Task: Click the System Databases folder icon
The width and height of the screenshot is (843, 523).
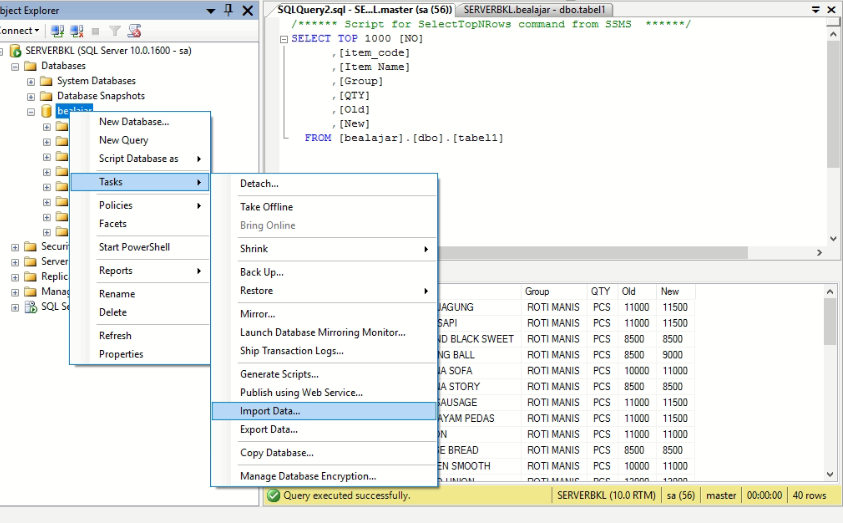Action: (46, 81)
